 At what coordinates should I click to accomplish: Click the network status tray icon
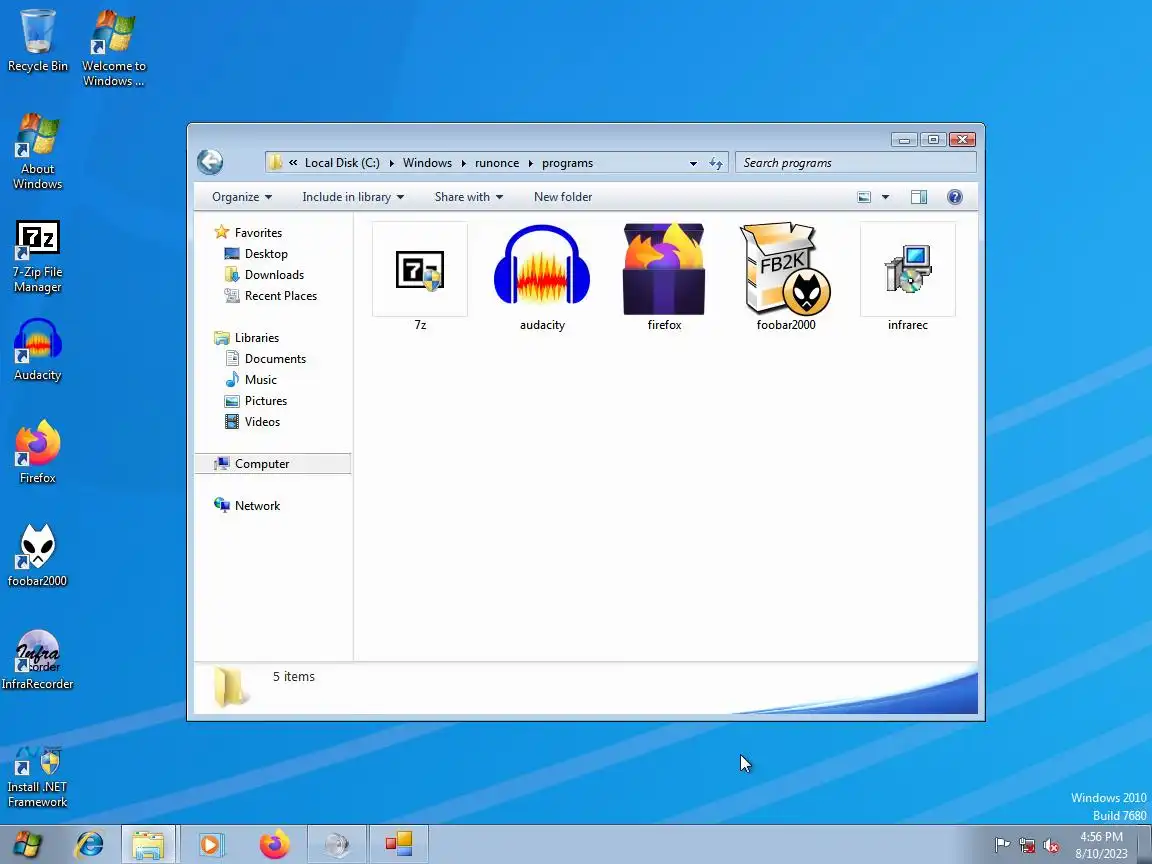tap(1026, 846)
